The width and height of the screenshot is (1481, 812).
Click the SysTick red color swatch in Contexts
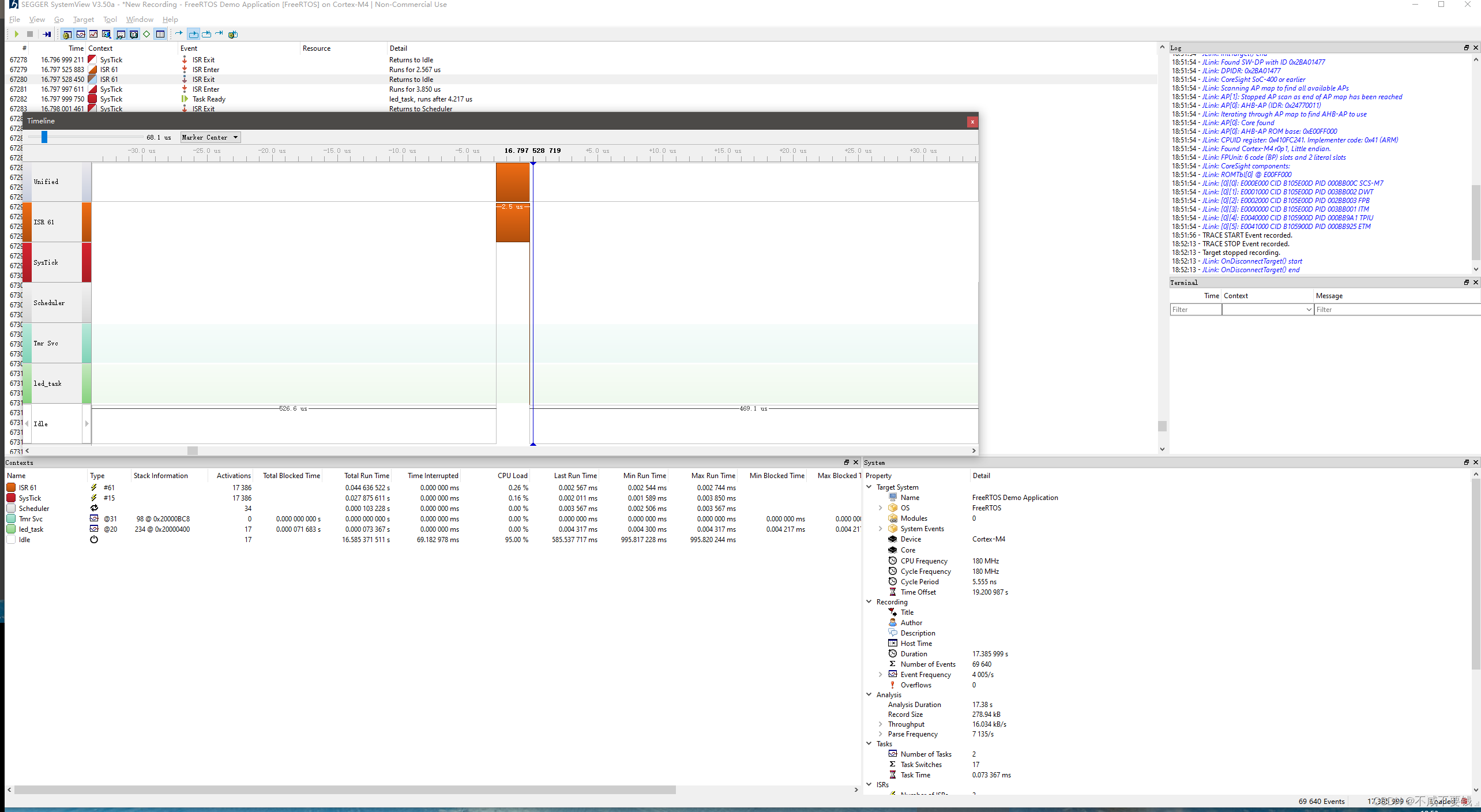tap(11, 498)
